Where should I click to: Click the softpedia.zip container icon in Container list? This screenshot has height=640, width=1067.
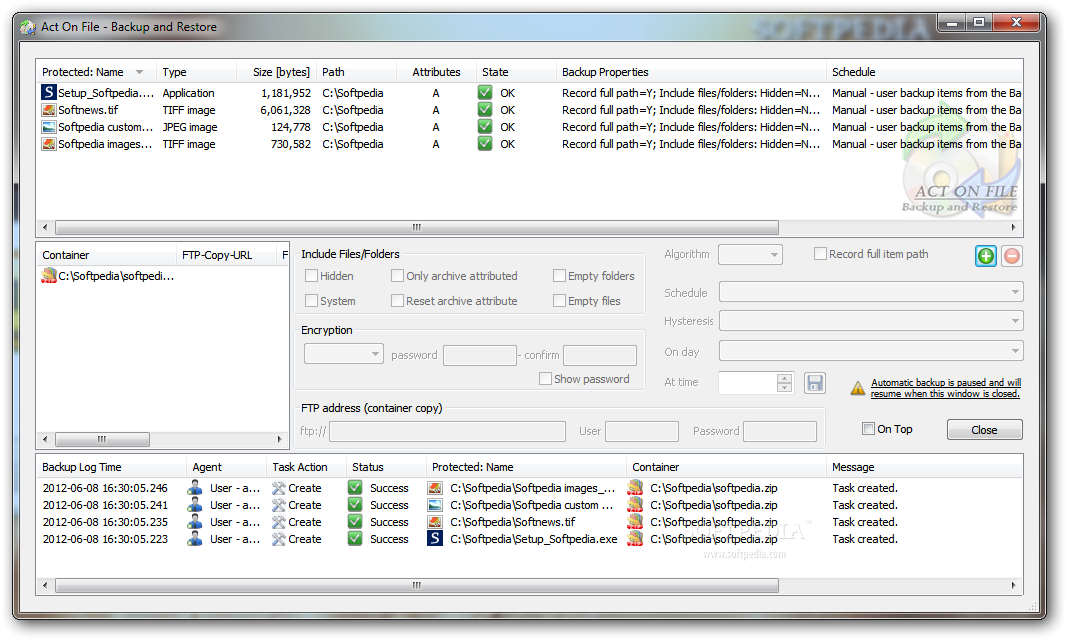(x=48, y=275)
